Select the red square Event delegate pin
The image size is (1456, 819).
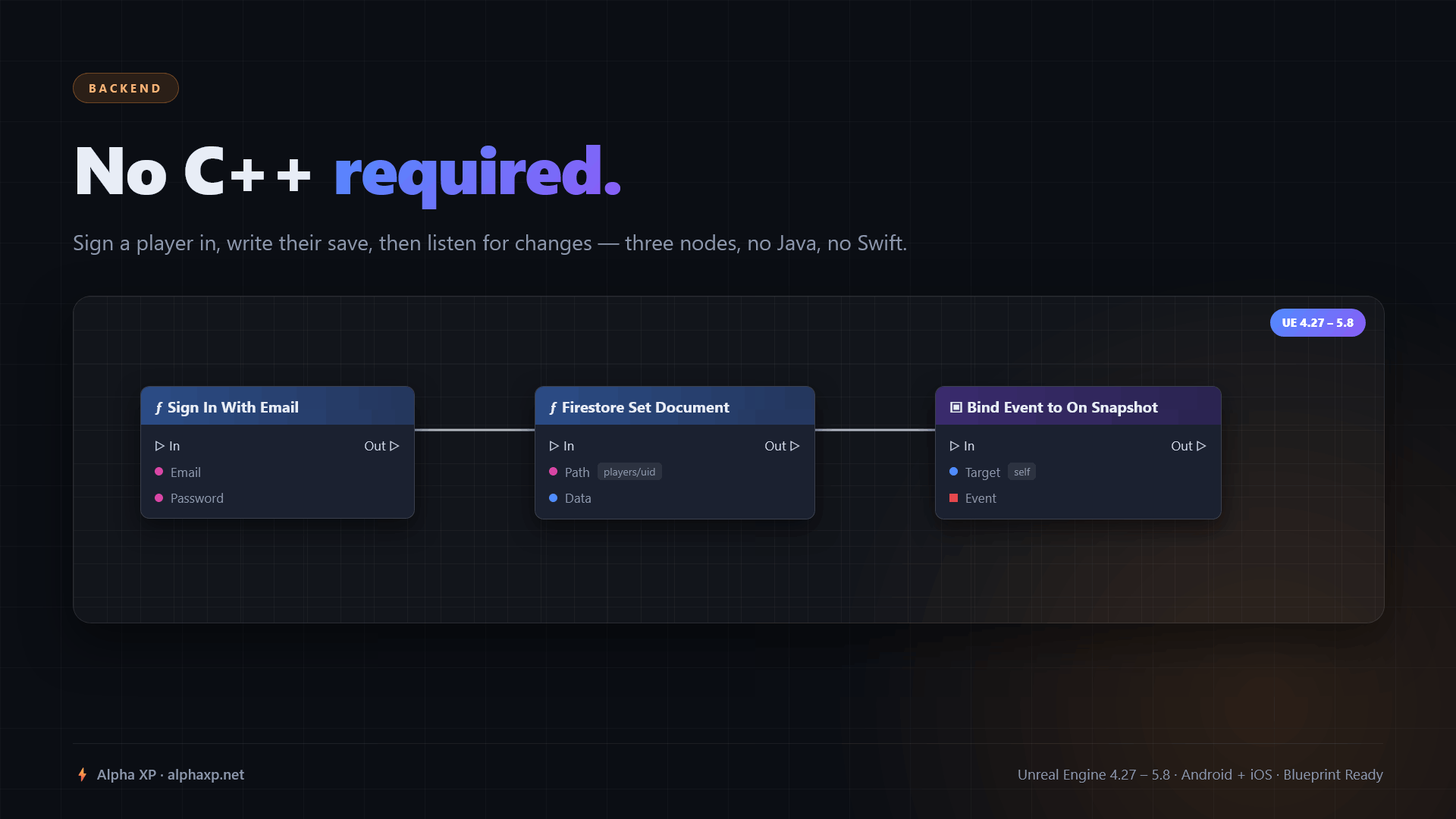pyautogui.click(x=954, y=497)
